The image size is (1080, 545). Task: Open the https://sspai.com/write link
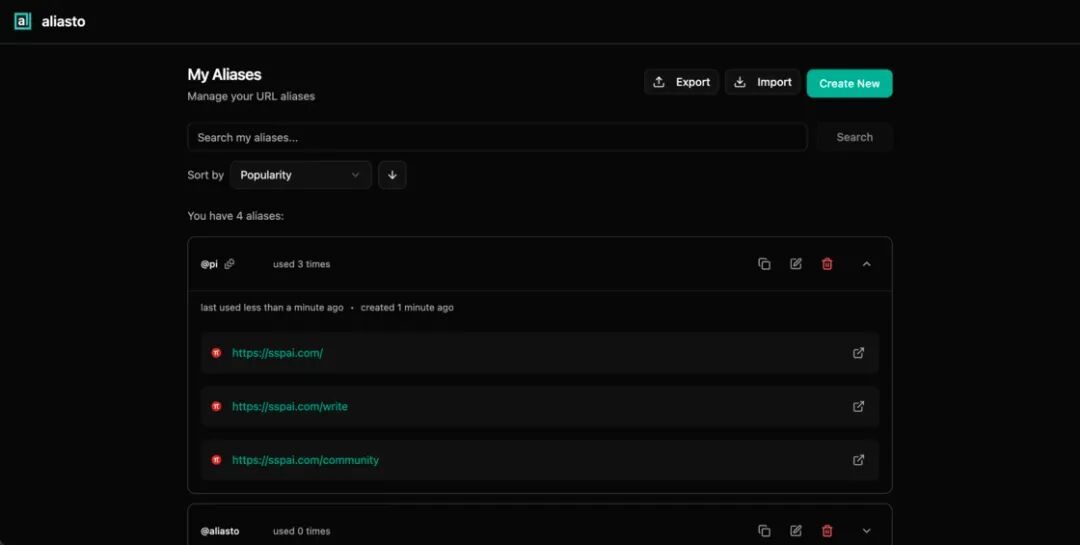click(289, 407)
